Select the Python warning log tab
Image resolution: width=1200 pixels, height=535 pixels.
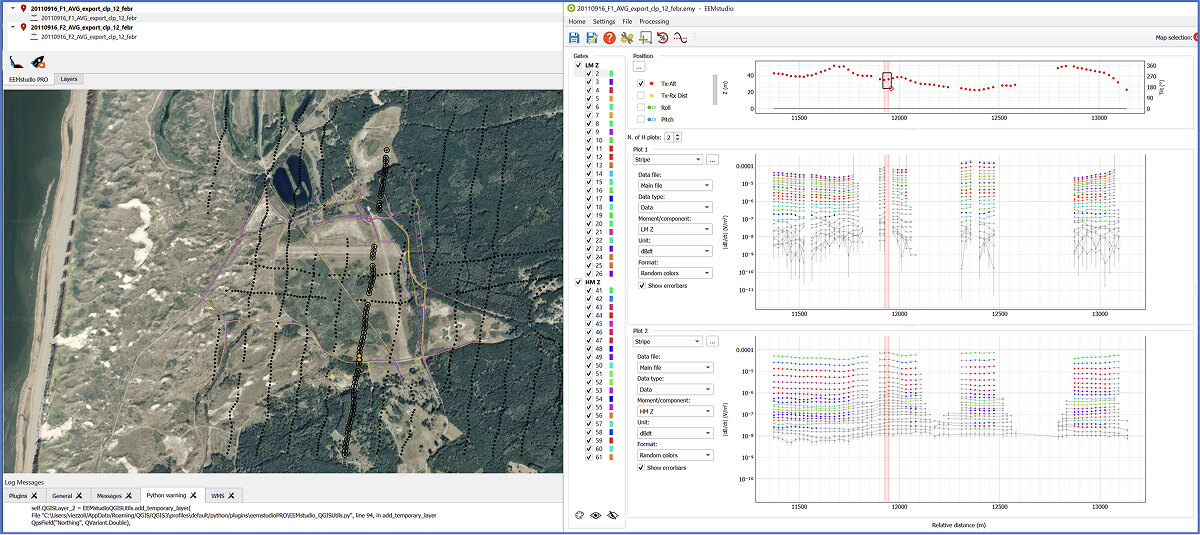coord(172,496)
